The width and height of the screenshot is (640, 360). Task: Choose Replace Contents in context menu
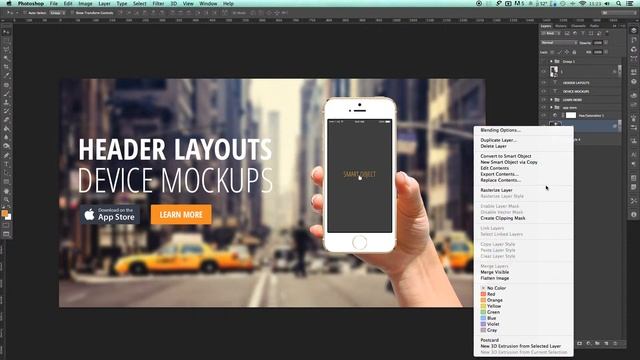[501, 180]
